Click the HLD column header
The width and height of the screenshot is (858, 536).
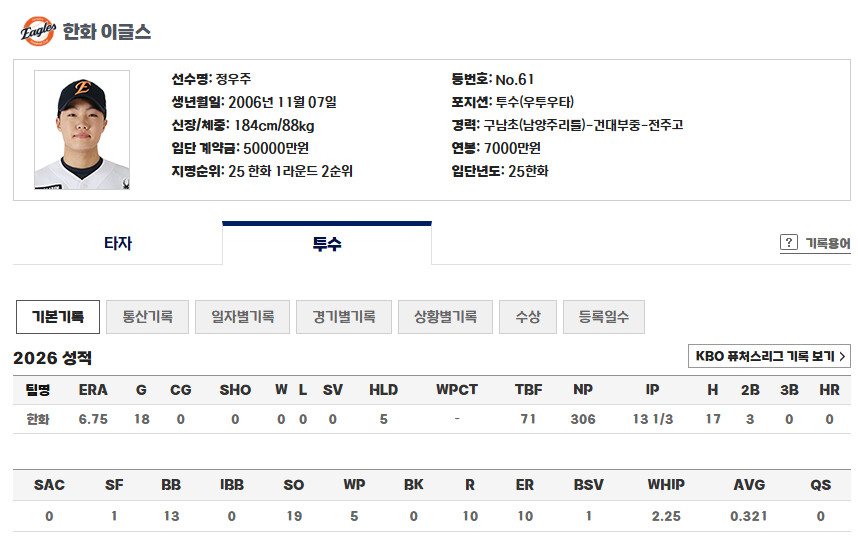383,390
